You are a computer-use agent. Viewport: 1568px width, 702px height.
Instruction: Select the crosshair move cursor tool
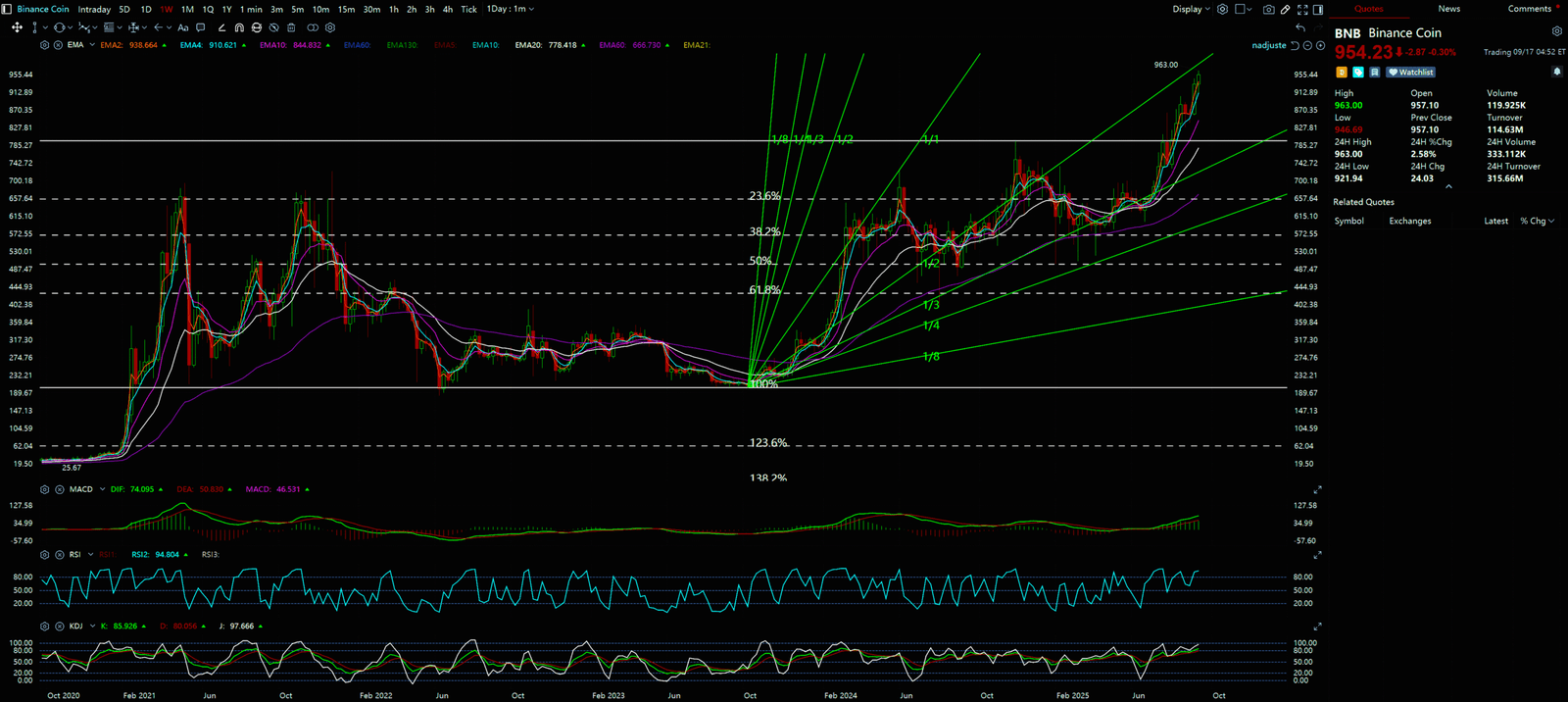coord(17,27)
